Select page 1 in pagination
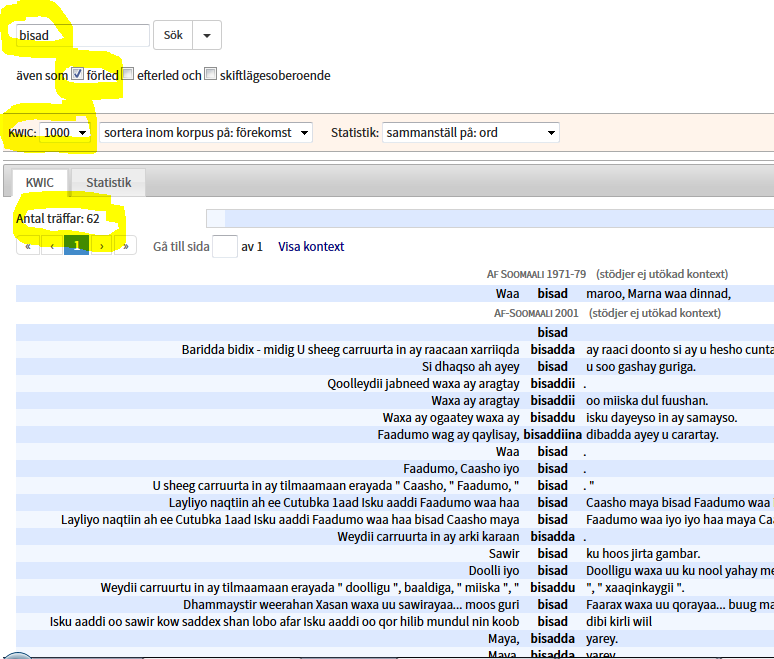This screenshot has width=774, height=659. click(x=77, y=245)
